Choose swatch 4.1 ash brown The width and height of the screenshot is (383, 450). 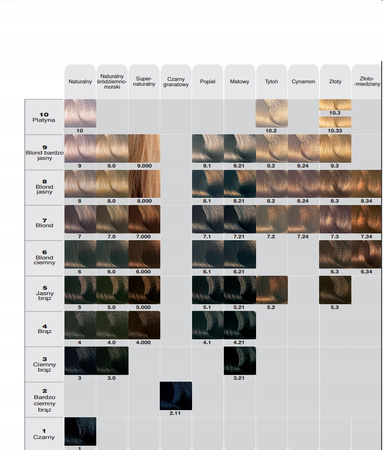[208, 325]
